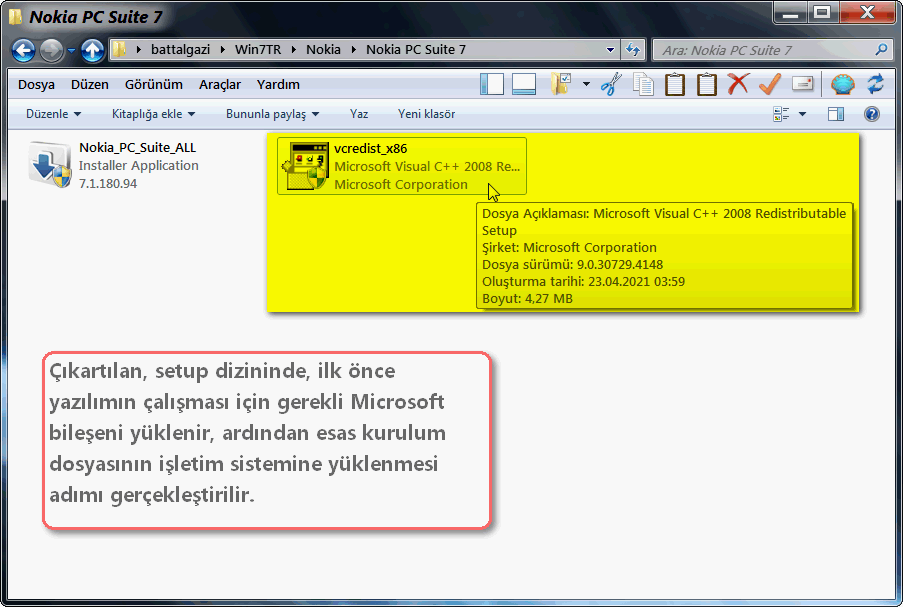Click the greyed Forward arrow button
903x607 pixels.
(x=51, y=51)
